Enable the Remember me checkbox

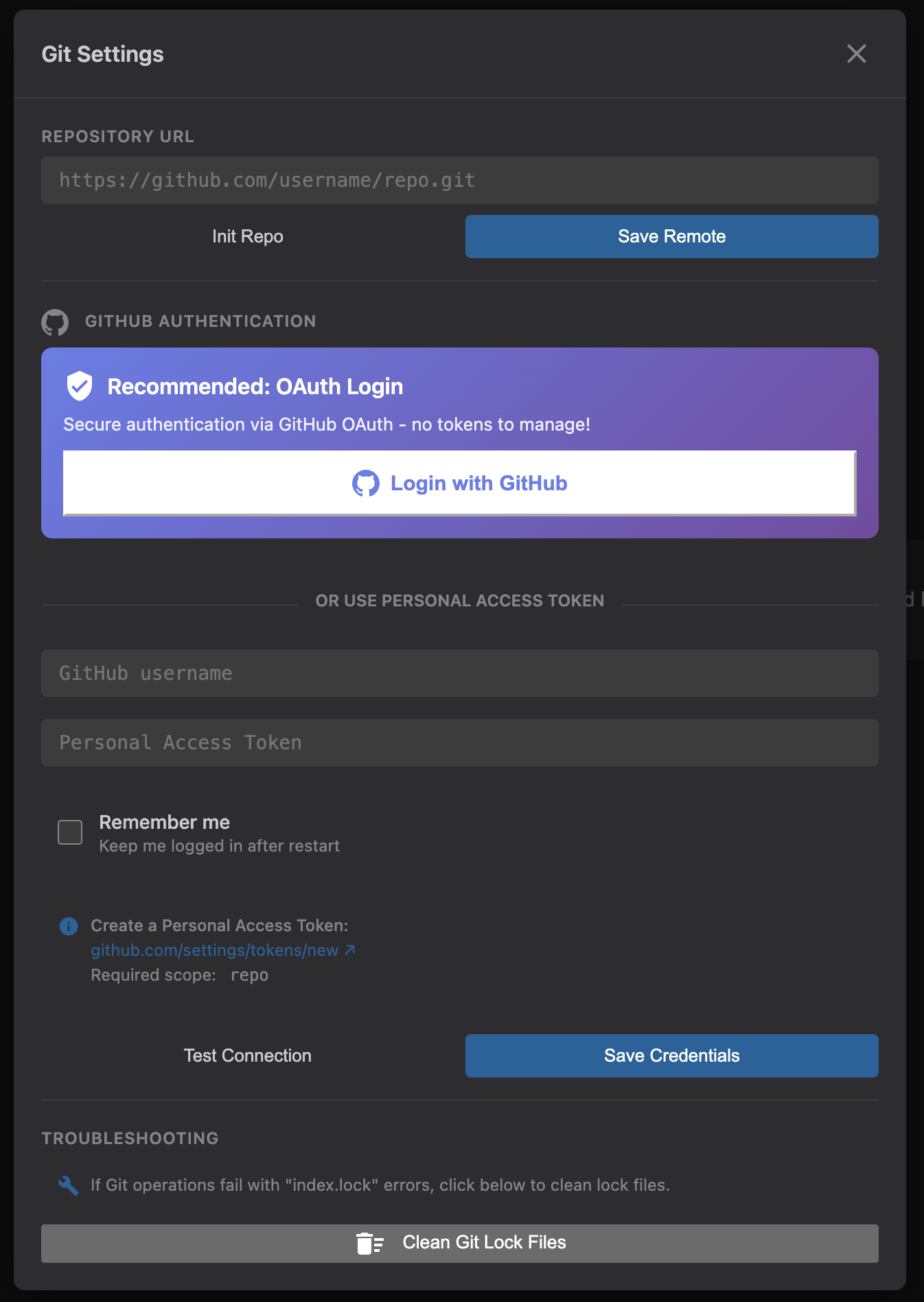pos(70,832)
